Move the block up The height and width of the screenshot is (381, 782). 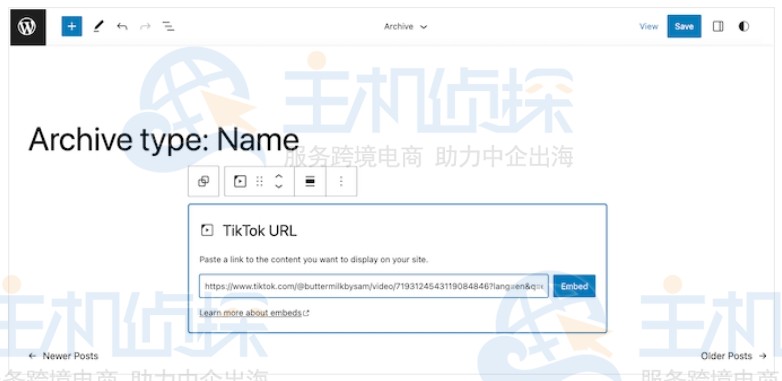[279, 177]
